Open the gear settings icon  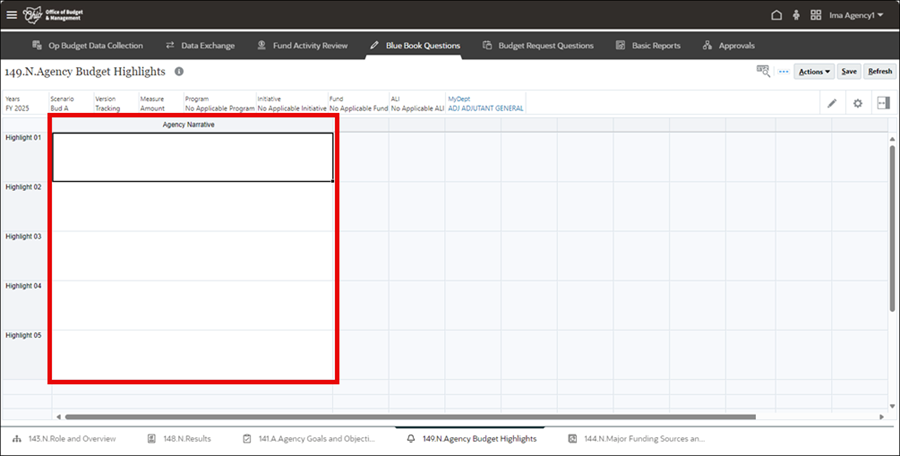[857, 103]
